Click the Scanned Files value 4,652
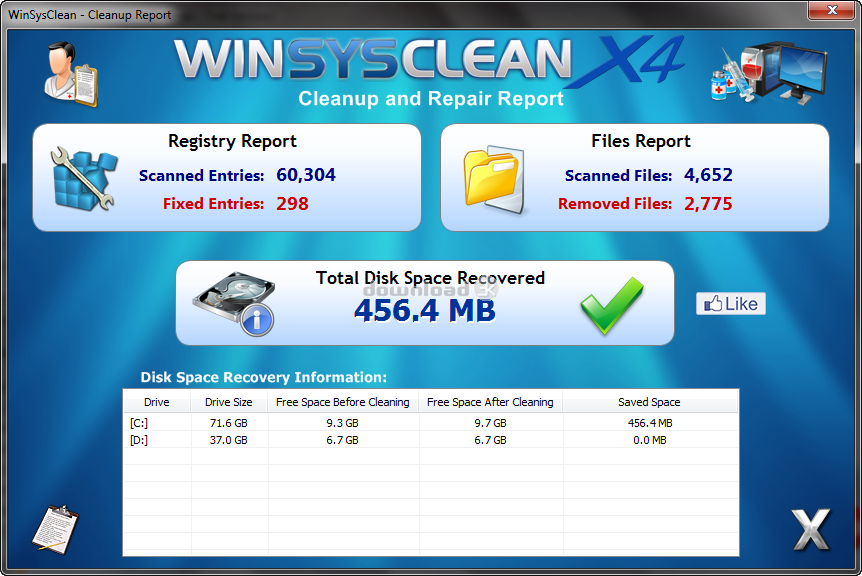The width and height of the screenshot is (862, 576). pyautogui.click(x=708, y=175)
